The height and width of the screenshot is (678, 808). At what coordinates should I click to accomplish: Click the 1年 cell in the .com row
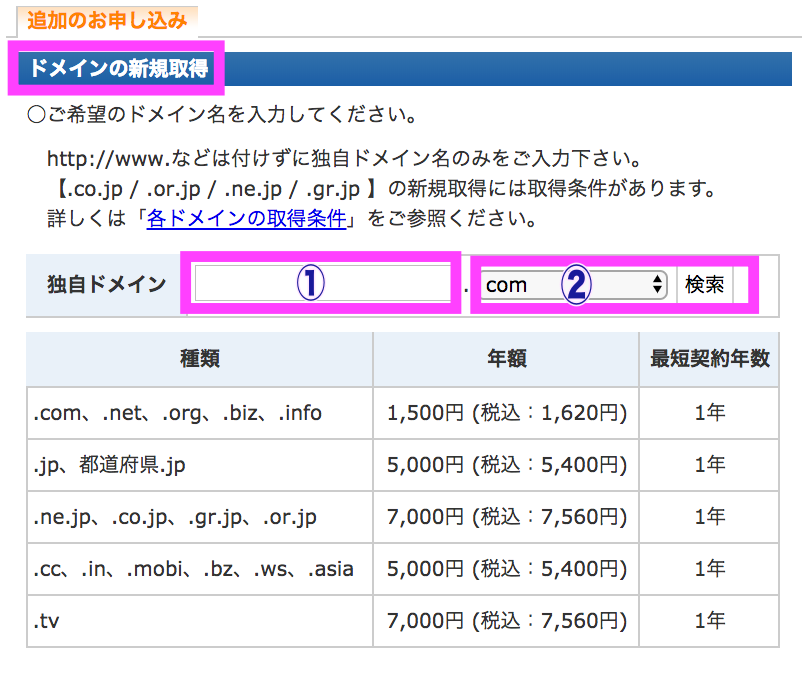710,413
